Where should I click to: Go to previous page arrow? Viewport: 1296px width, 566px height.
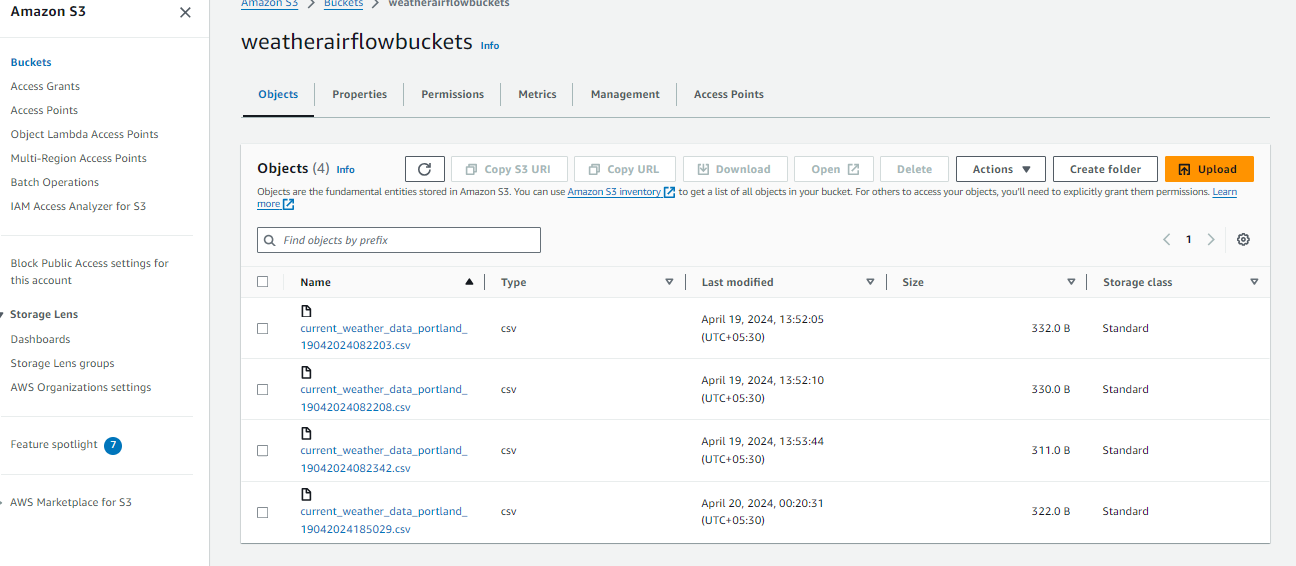click(1166, 240)
